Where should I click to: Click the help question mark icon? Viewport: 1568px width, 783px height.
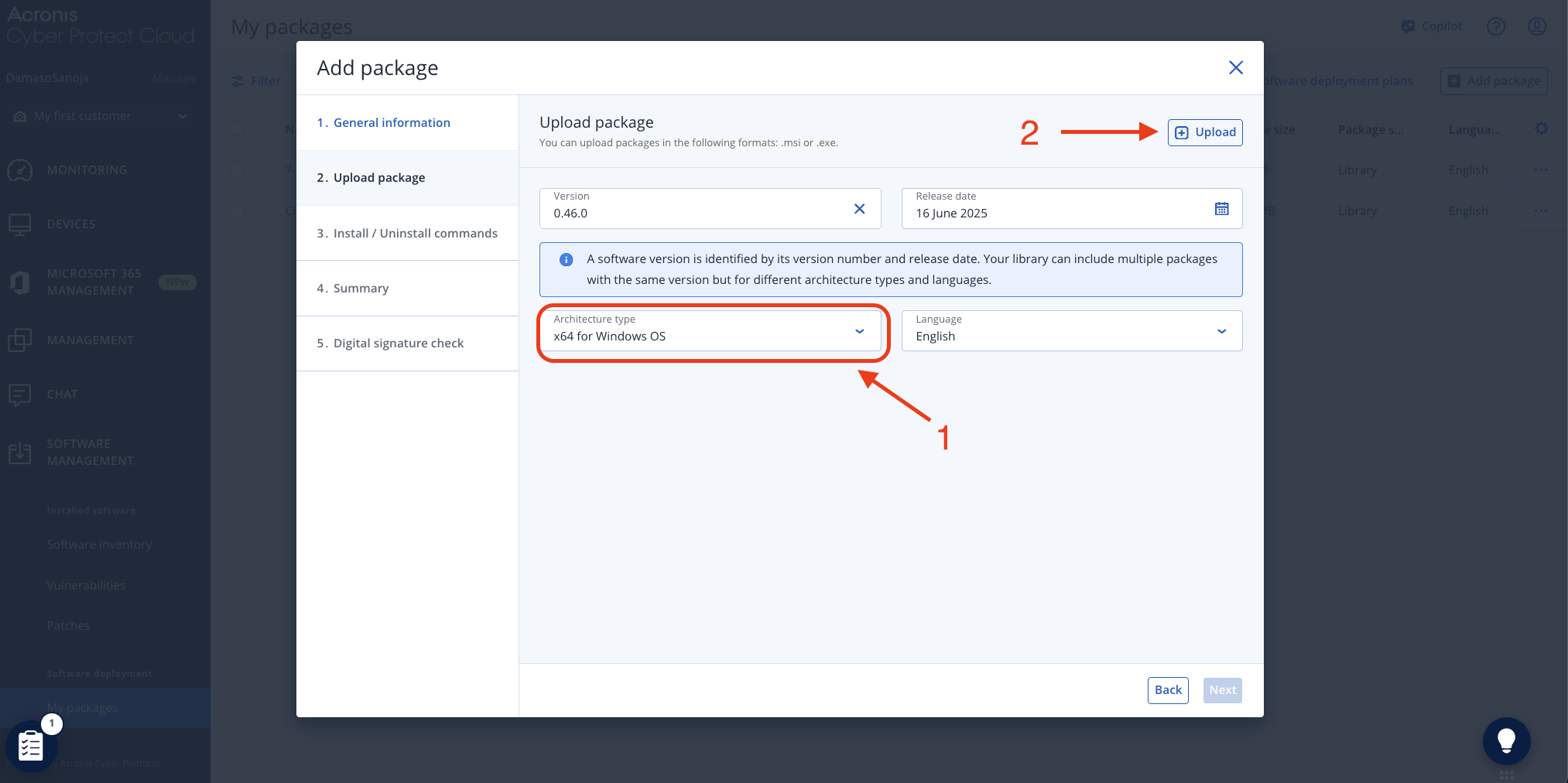[x=1495, y=26]
